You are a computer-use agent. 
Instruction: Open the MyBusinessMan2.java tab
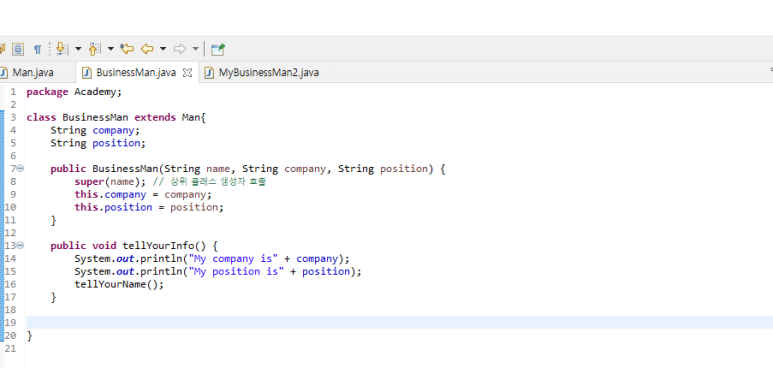pyautogui.click(x=269, y=73)
